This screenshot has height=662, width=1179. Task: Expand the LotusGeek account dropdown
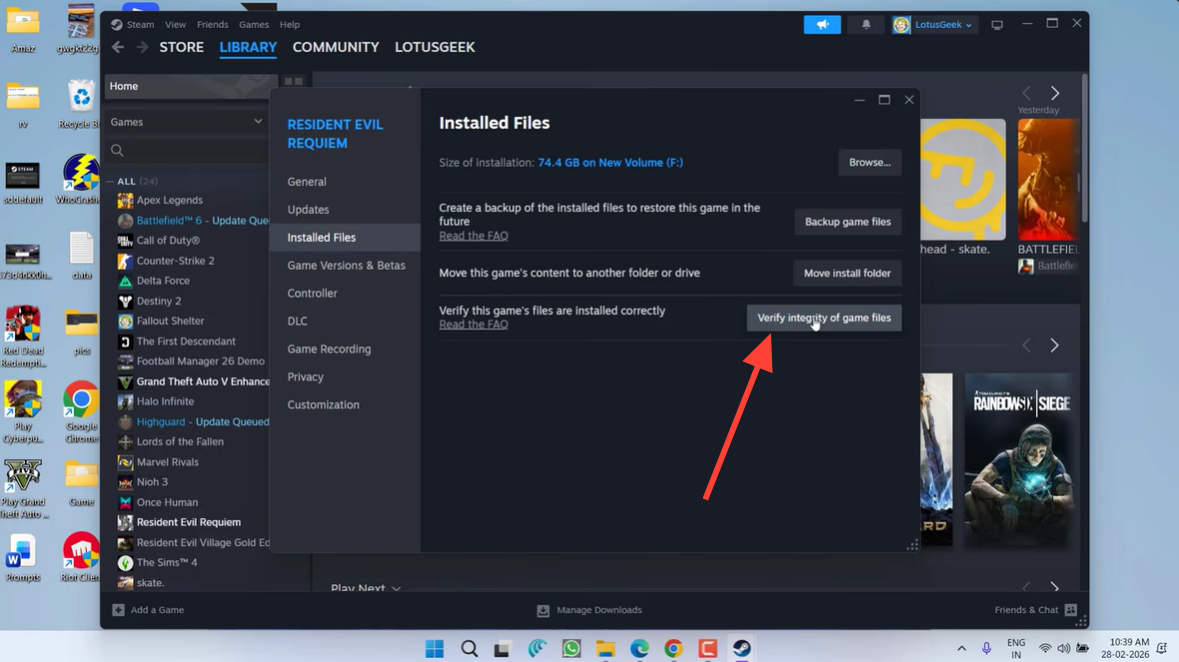934,25
